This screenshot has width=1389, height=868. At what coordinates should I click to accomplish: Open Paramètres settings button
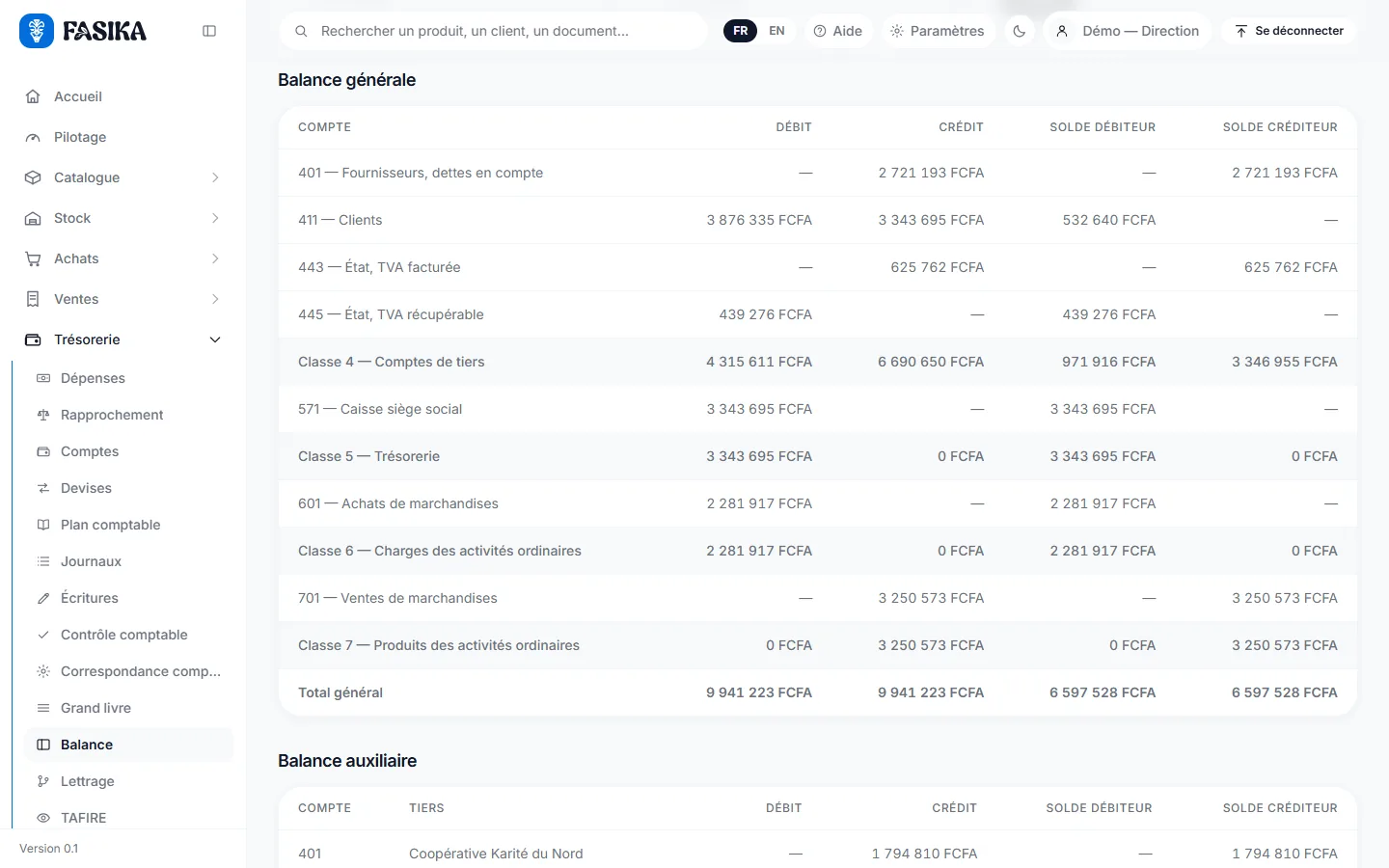(938, 31)
